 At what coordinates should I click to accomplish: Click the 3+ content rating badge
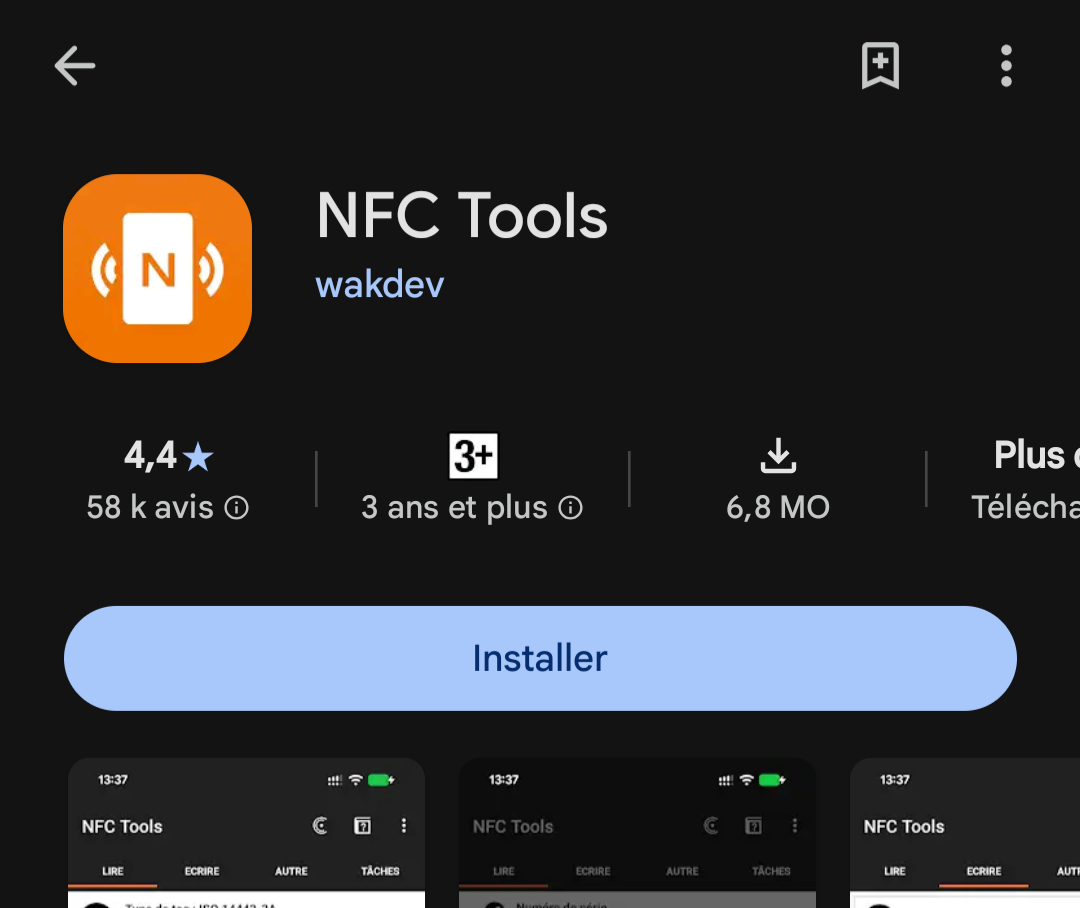click(473, 455)
